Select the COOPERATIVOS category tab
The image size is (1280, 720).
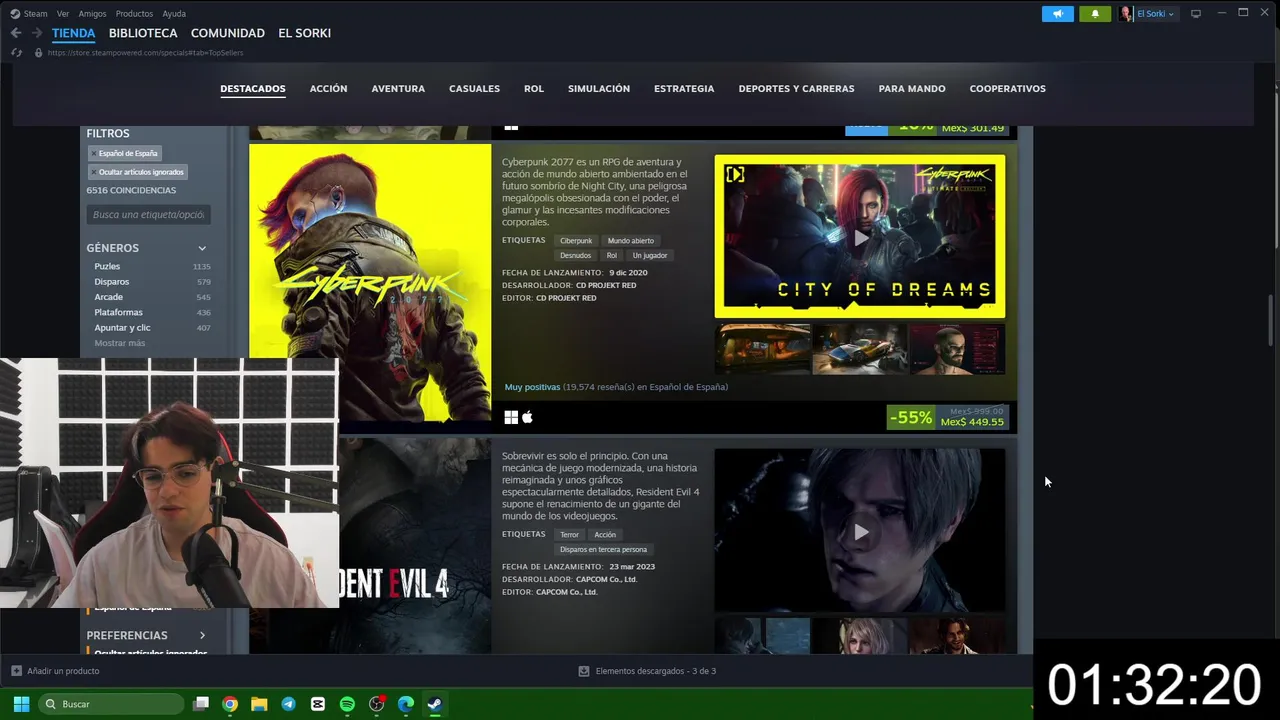(x=1007, y=89)
